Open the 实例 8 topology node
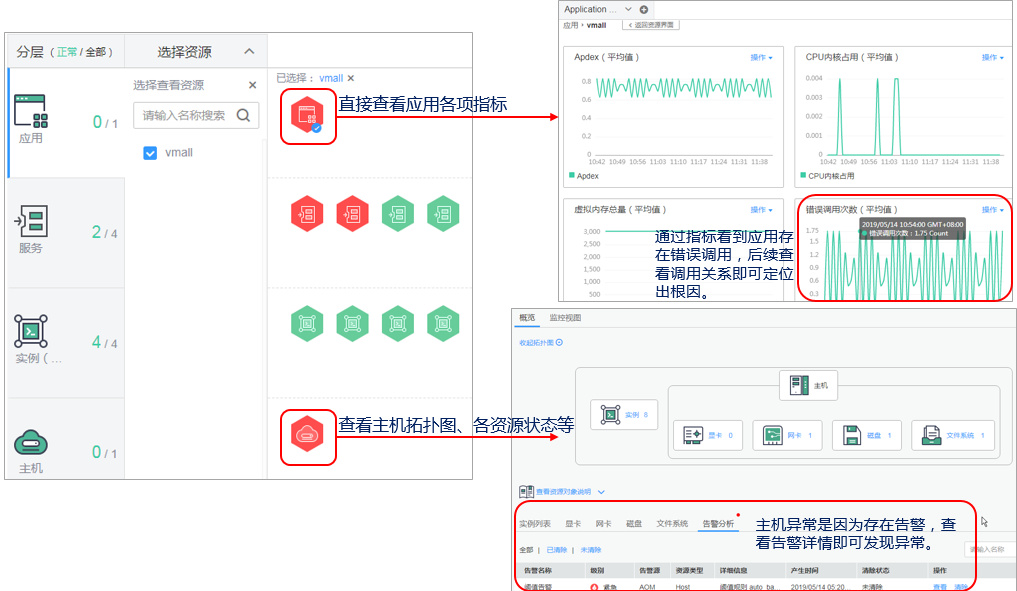Screen dimensions: 1017x591 tap(624, 415)
